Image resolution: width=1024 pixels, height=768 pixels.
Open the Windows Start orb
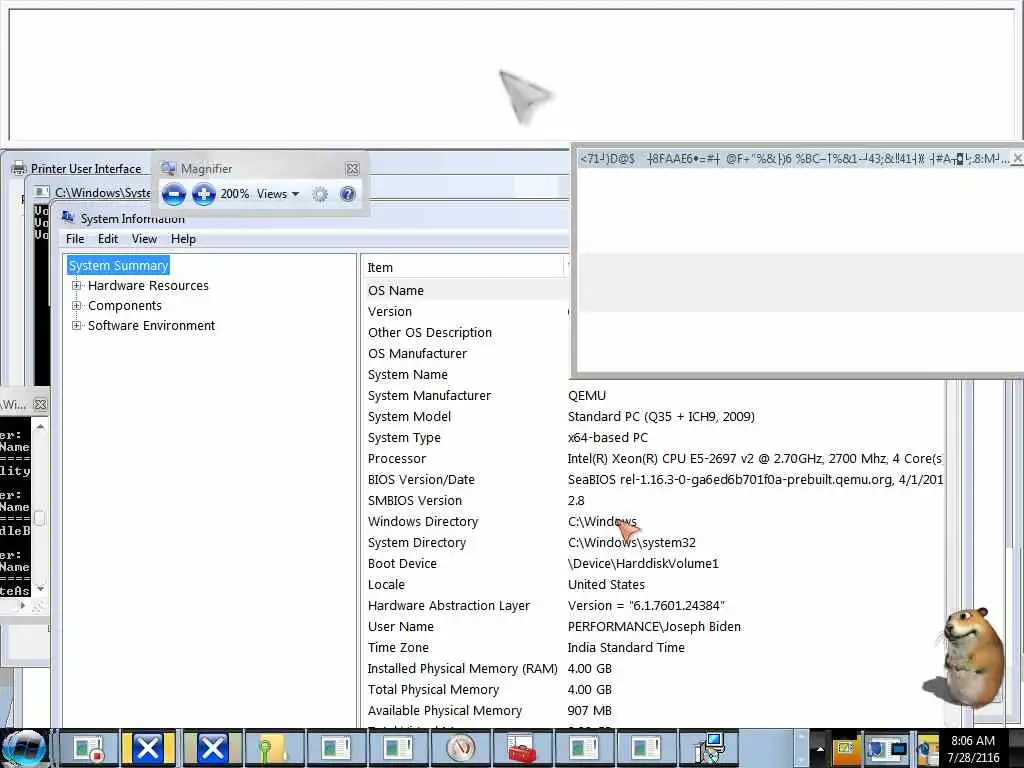click(x=25, y=748)
